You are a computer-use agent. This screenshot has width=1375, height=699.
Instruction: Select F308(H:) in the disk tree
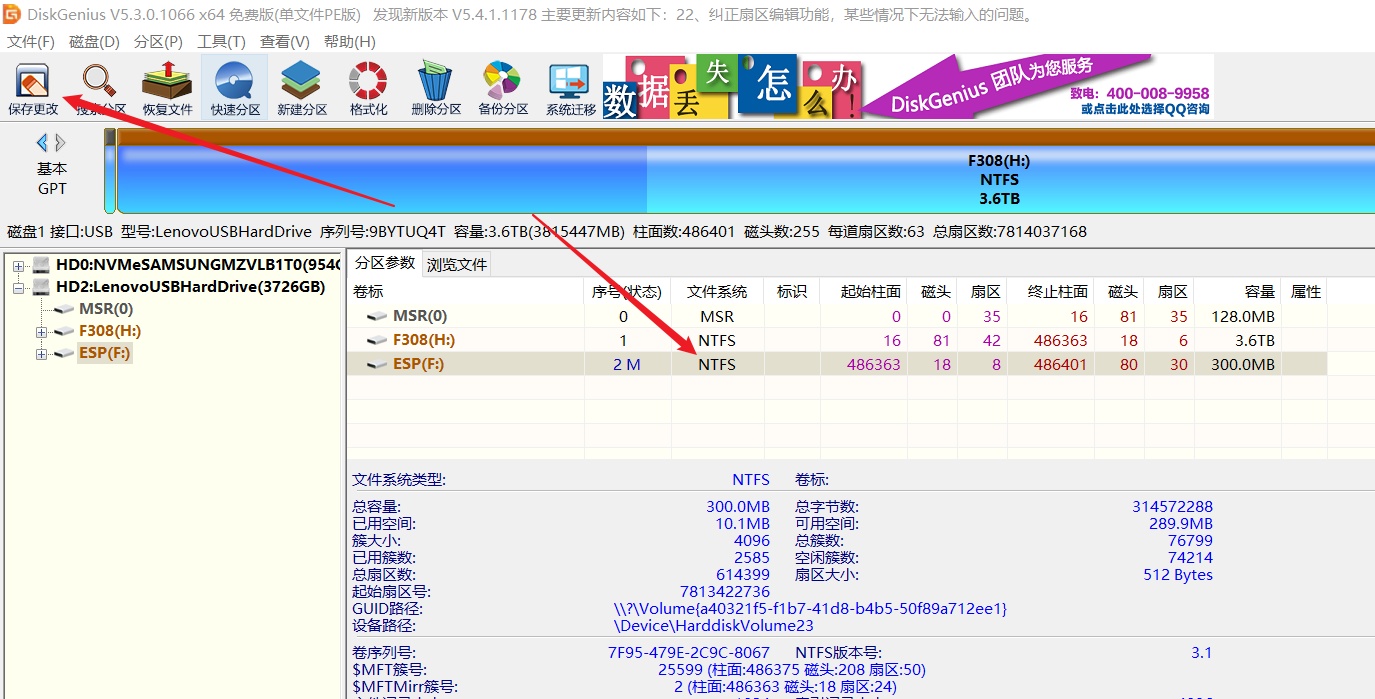click(x=110, y=331)
